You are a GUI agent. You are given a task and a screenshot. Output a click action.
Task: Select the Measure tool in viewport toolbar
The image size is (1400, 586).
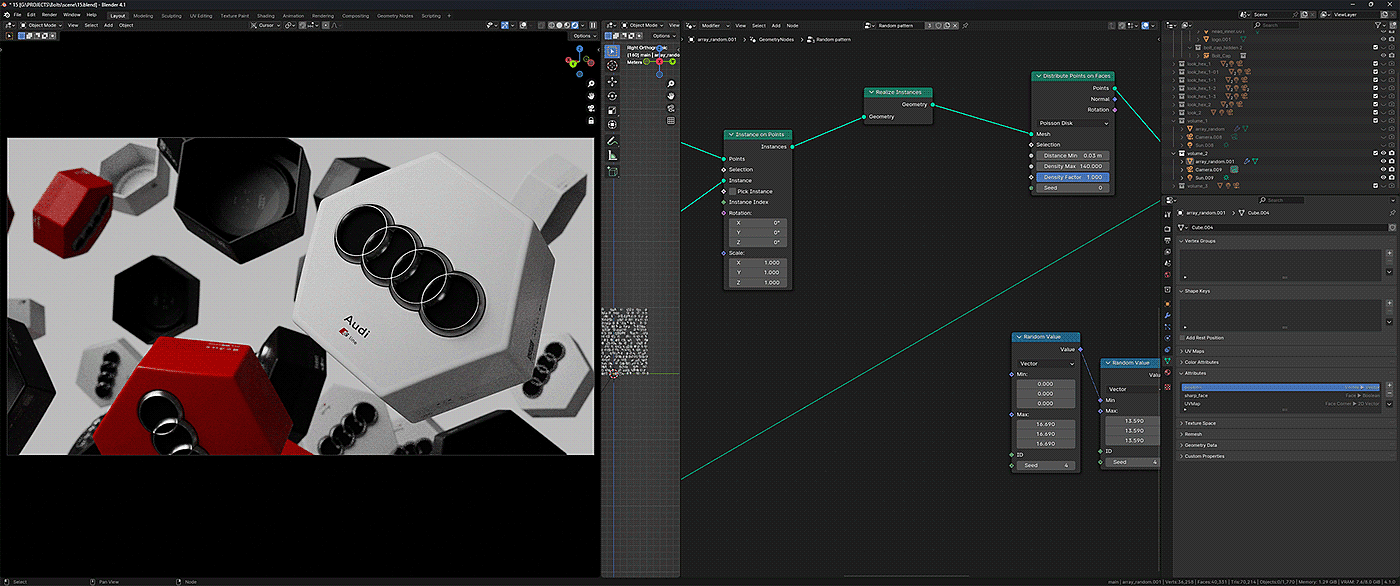[x=613, y=156]
